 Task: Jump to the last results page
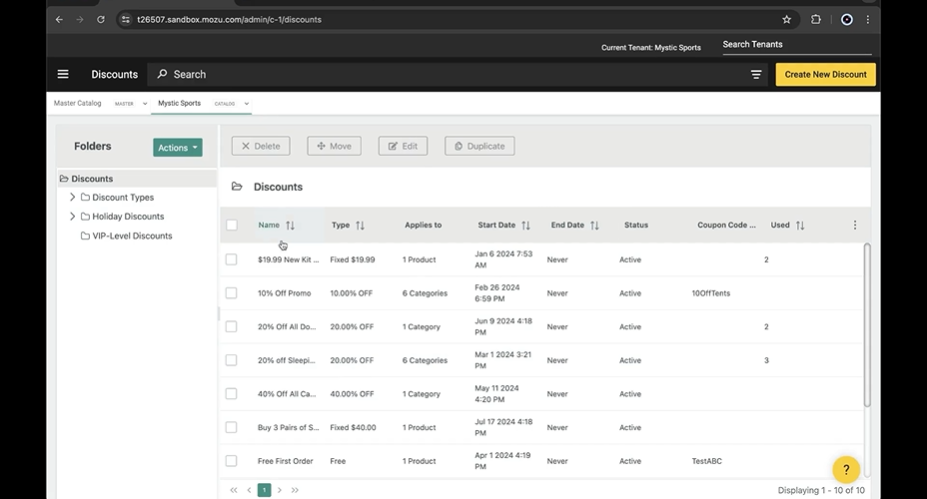295,490
